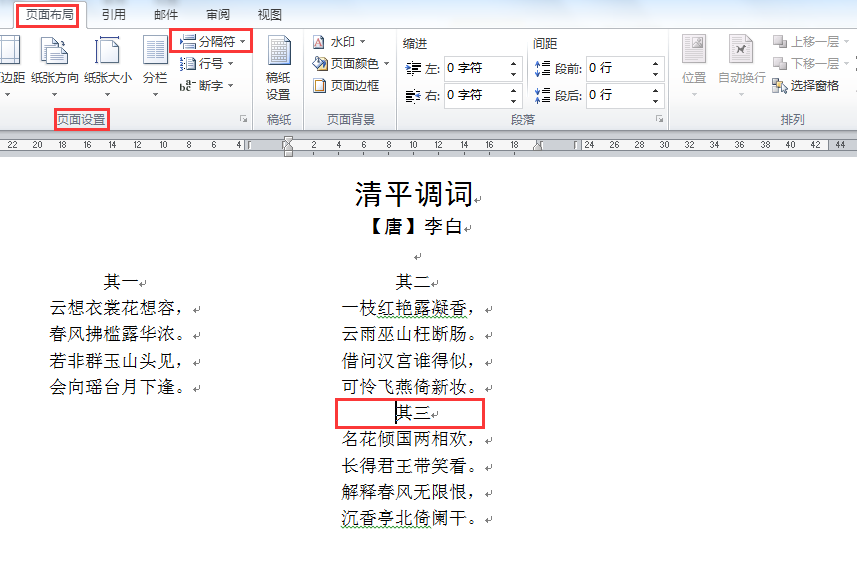Decrease the 段前 spacing value
This screenshot has height=563, width=857.
click(x=655, y=74)
